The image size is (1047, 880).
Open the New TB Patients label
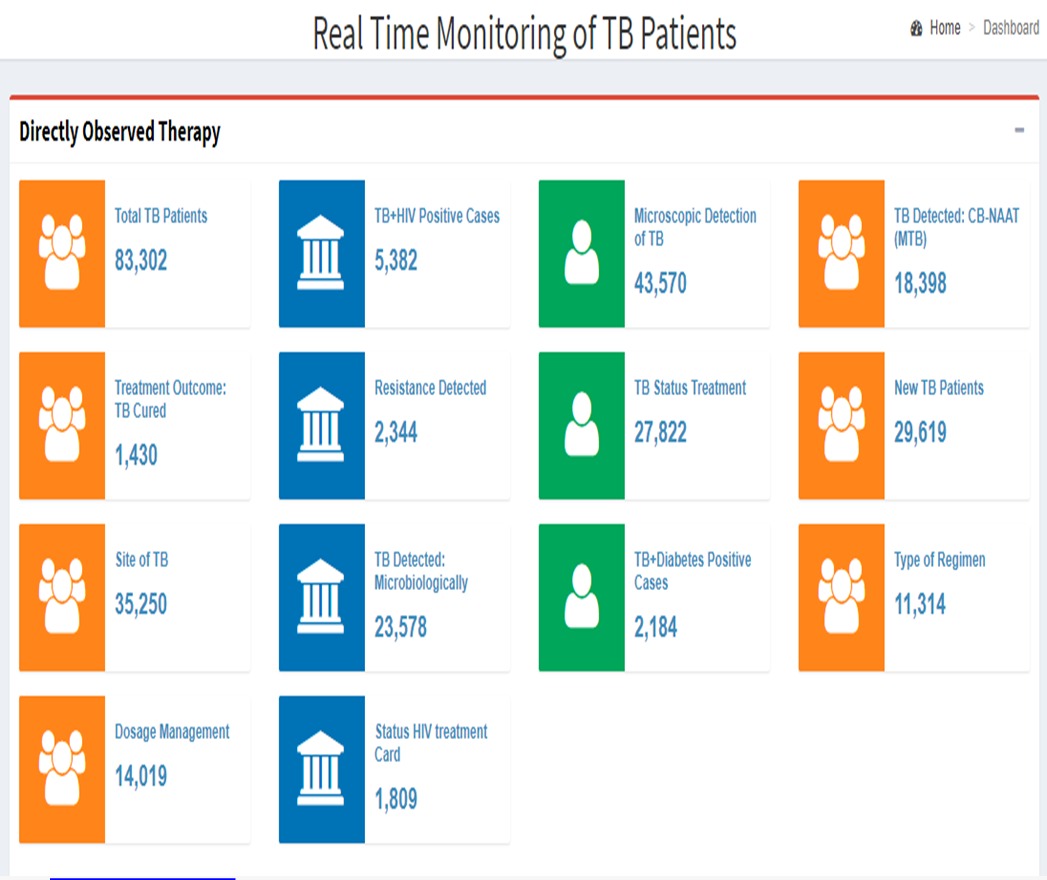pos(938,388)
